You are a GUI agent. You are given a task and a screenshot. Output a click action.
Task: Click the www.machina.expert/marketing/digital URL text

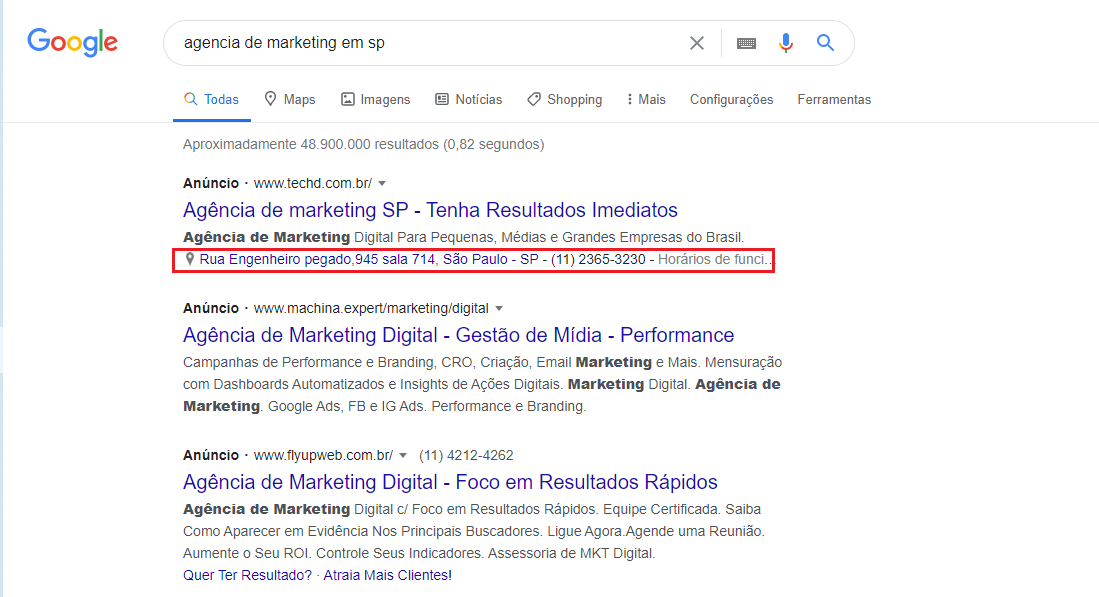tap(371, 308)
